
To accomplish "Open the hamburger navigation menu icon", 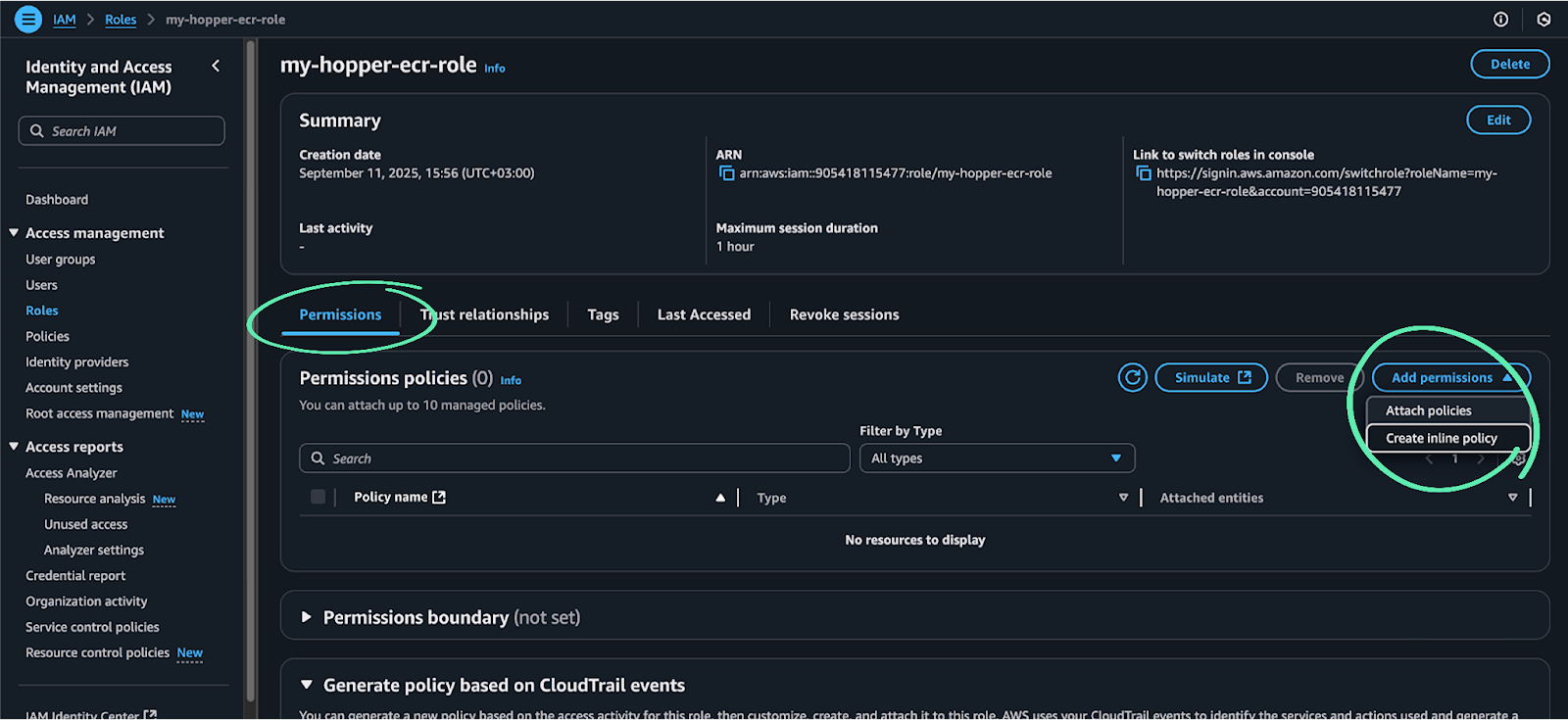I will [28, 19].
